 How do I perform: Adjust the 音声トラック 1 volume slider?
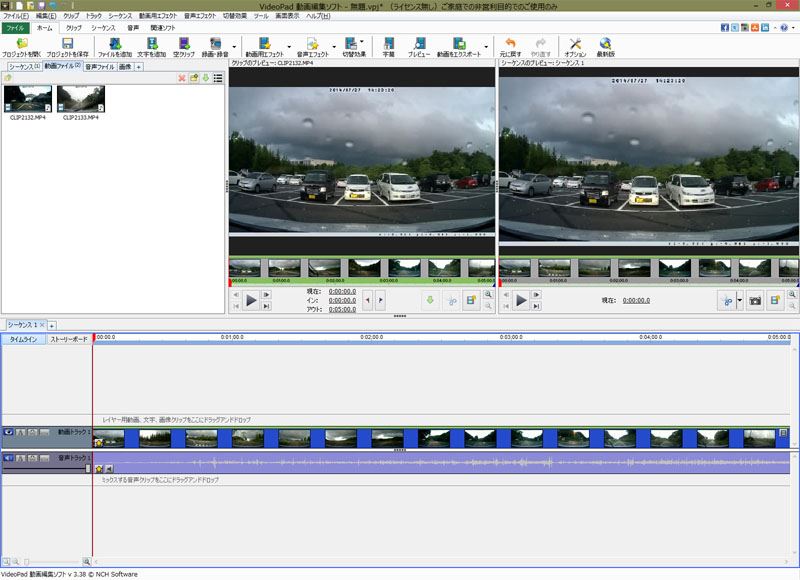pos(88,468)
